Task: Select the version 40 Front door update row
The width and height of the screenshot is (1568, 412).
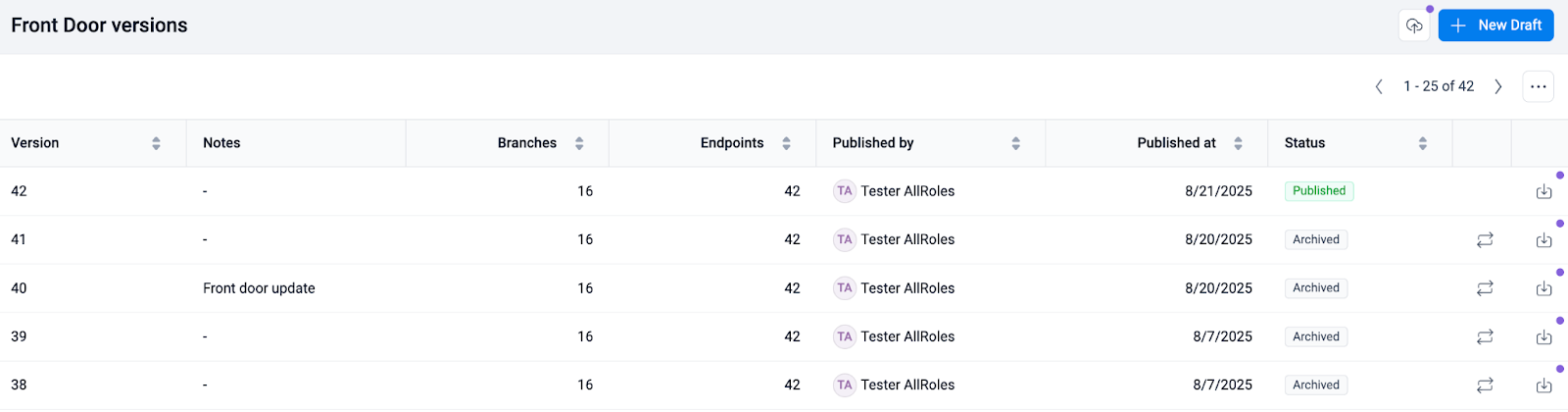Action: tap(259, 288)
